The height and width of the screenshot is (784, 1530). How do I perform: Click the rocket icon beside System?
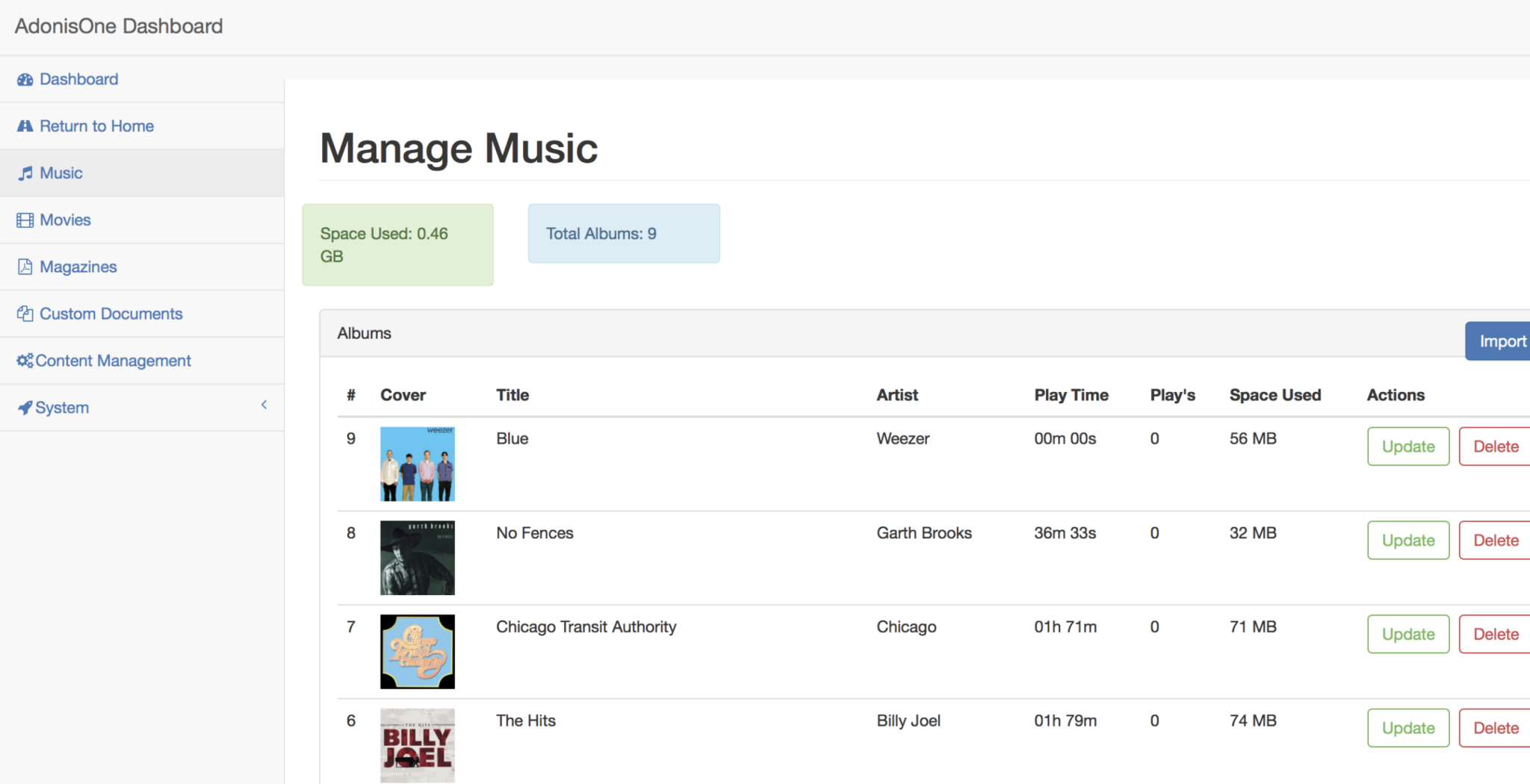point(25,408)
